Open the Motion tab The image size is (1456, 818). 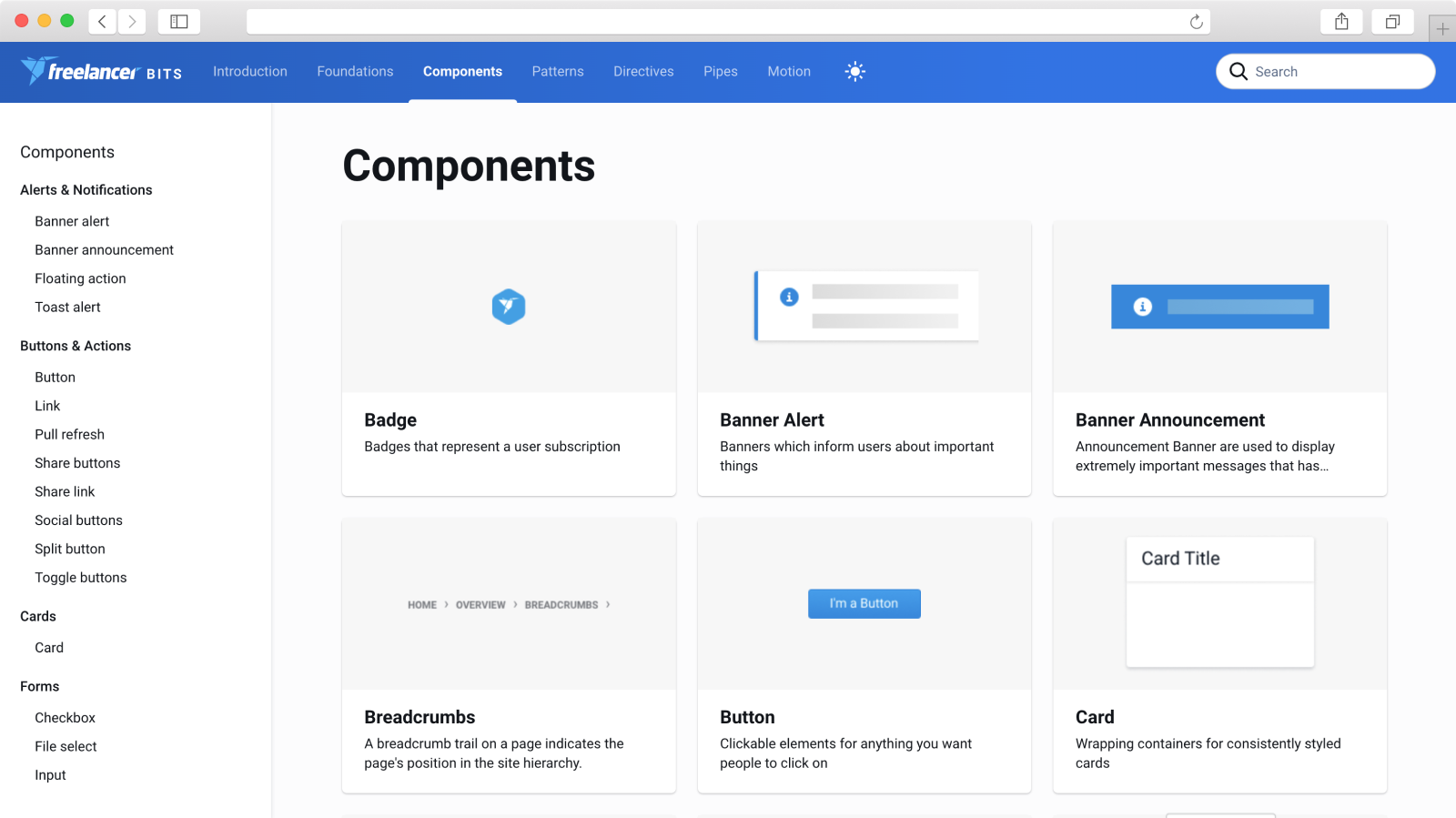coord(789,71)
